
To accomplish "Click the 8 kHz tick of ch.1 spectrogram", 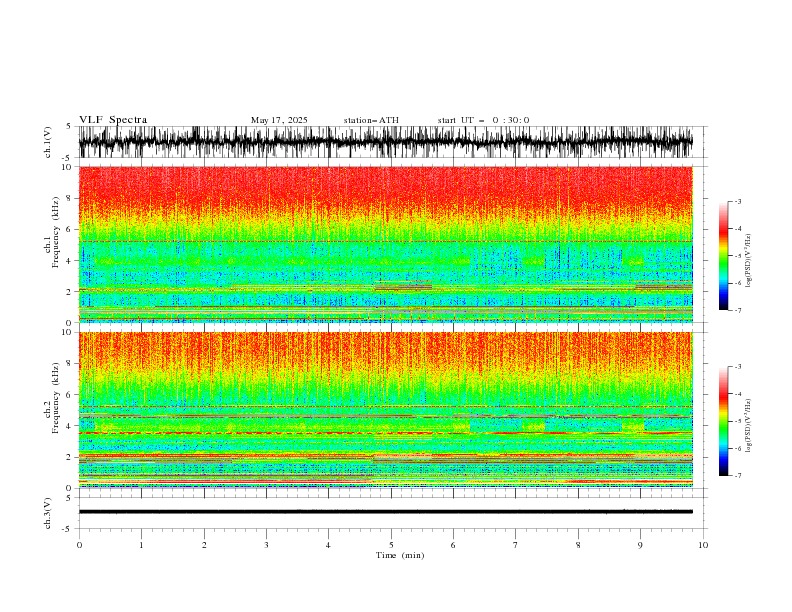I will [x=70, y=198].
